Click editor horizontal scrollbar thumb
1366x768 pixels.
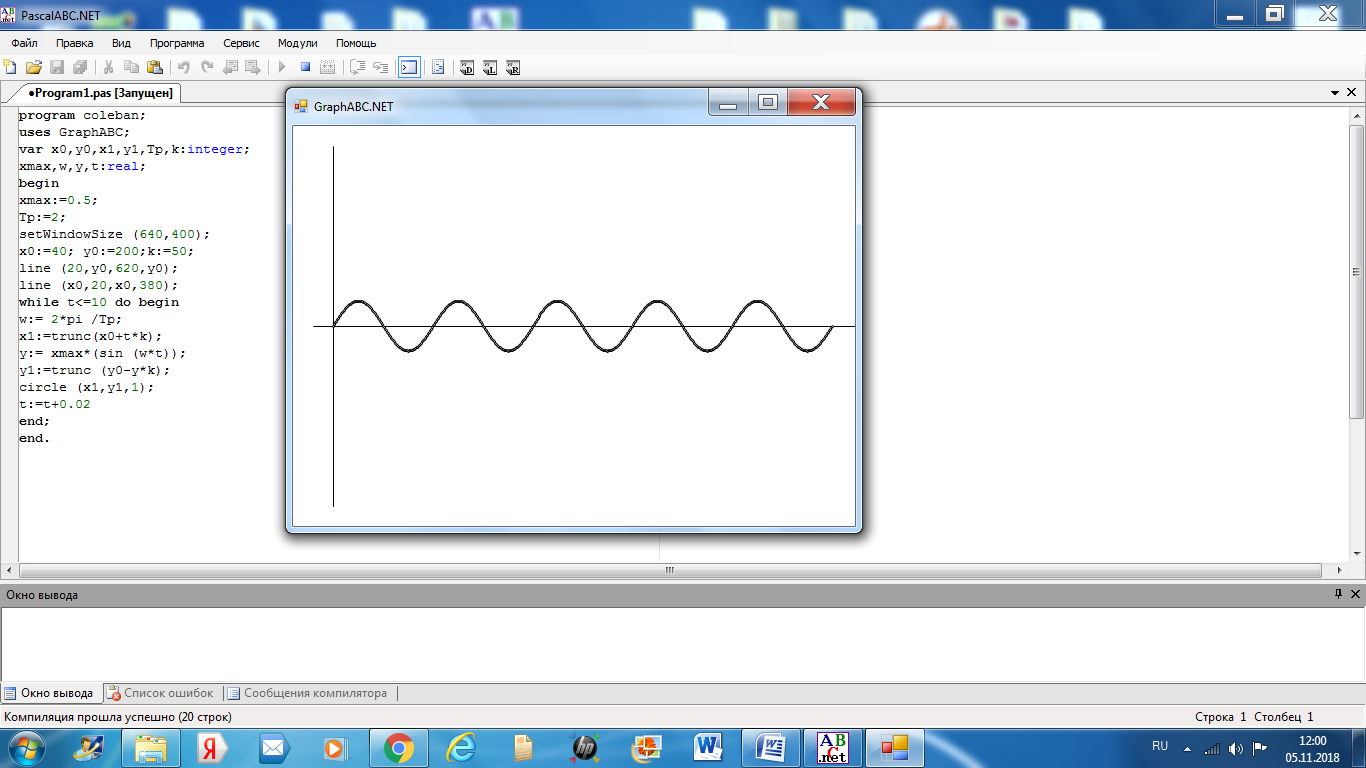(670, 570)
